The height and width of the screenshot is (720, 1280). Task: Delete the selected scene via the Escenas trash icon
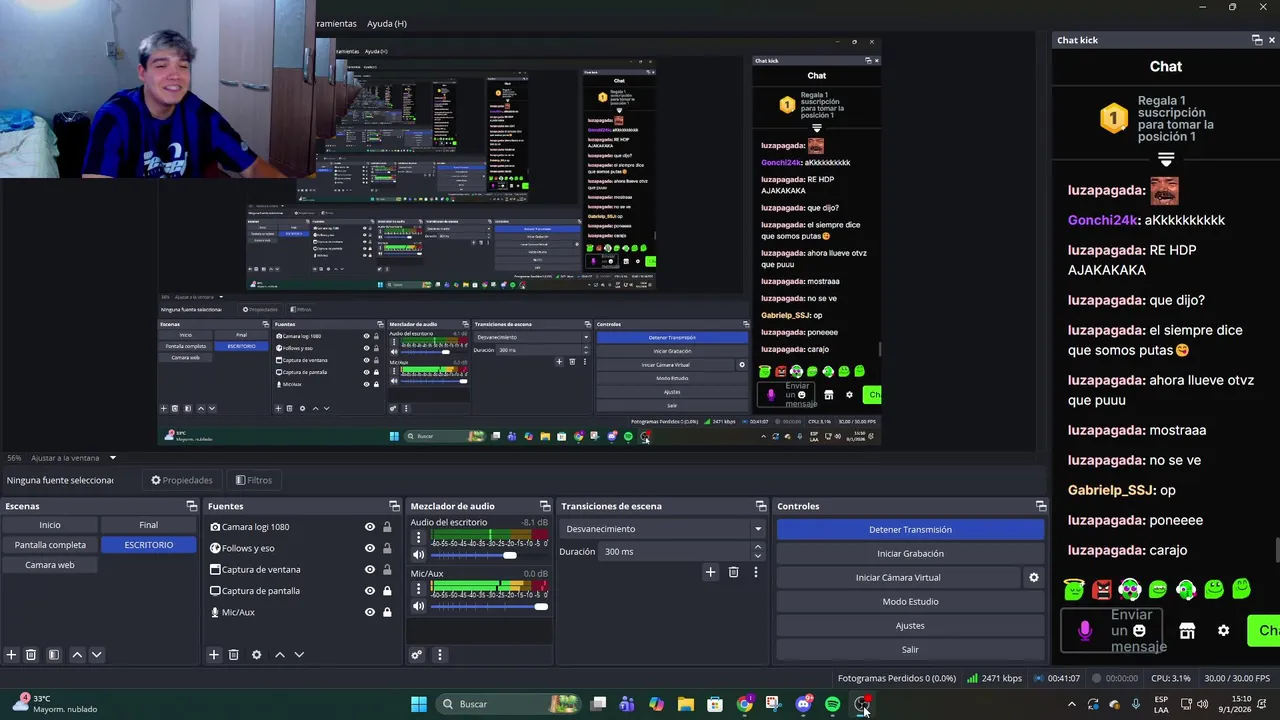[x=31, y=655]
